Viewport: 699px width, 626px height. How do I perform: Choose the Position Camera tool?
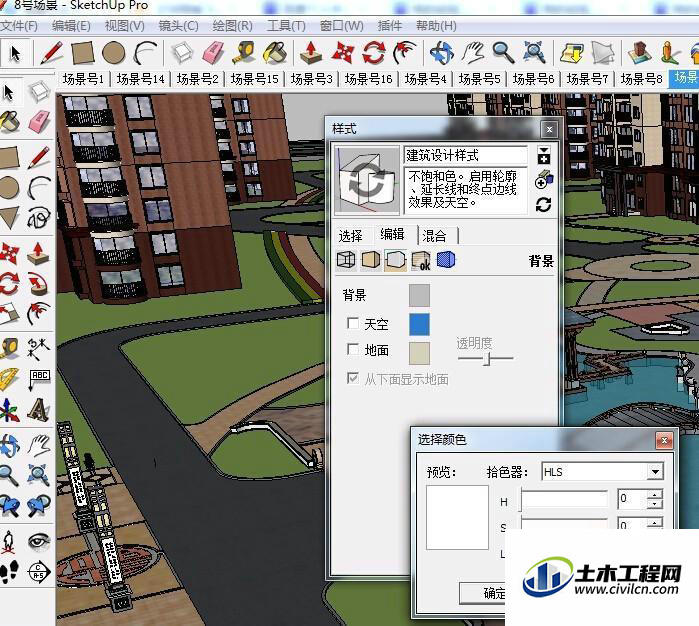click(x=9, y=541)
